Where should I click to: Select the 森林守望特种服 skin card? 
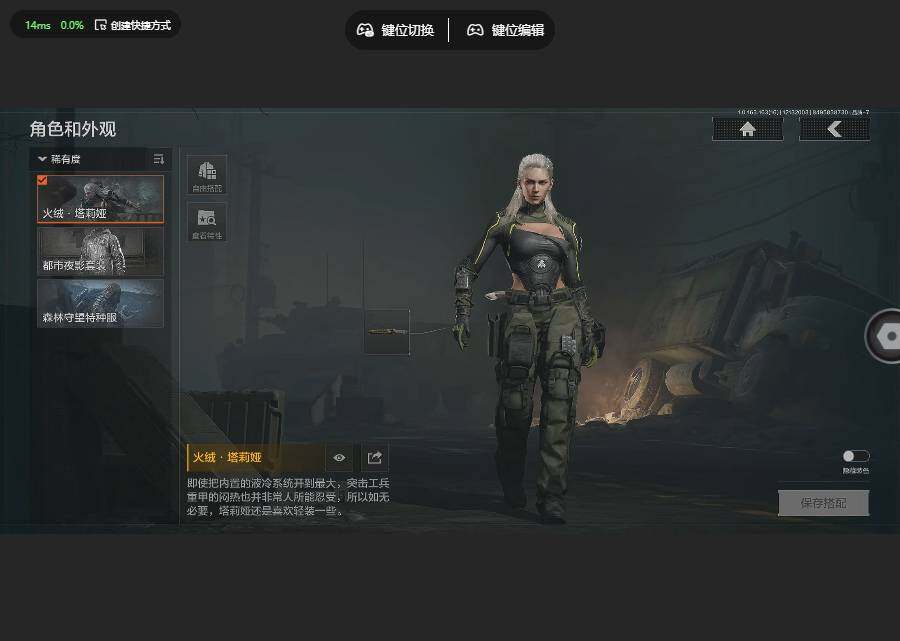(100, 303)
